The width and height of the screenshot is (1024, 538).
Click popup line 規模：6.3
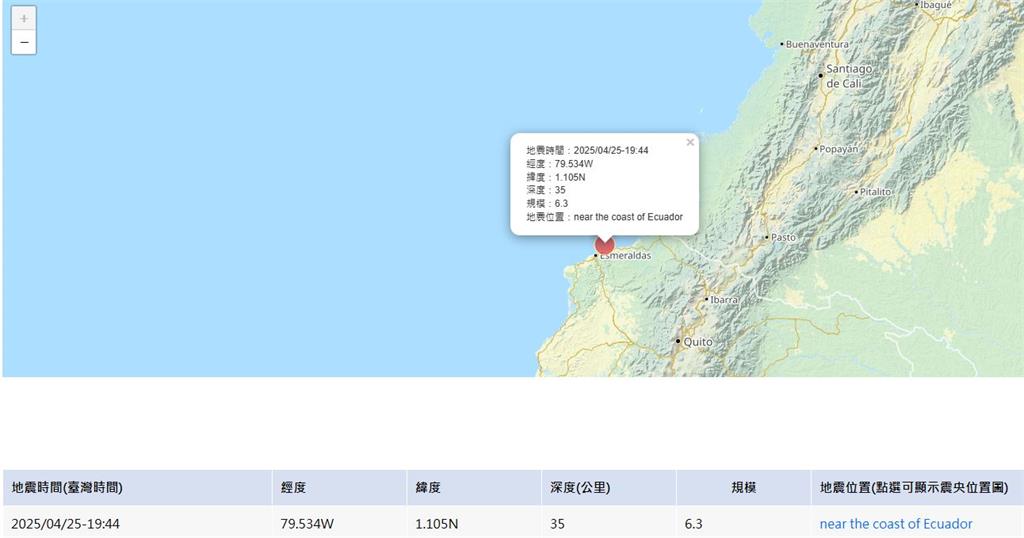547,203
